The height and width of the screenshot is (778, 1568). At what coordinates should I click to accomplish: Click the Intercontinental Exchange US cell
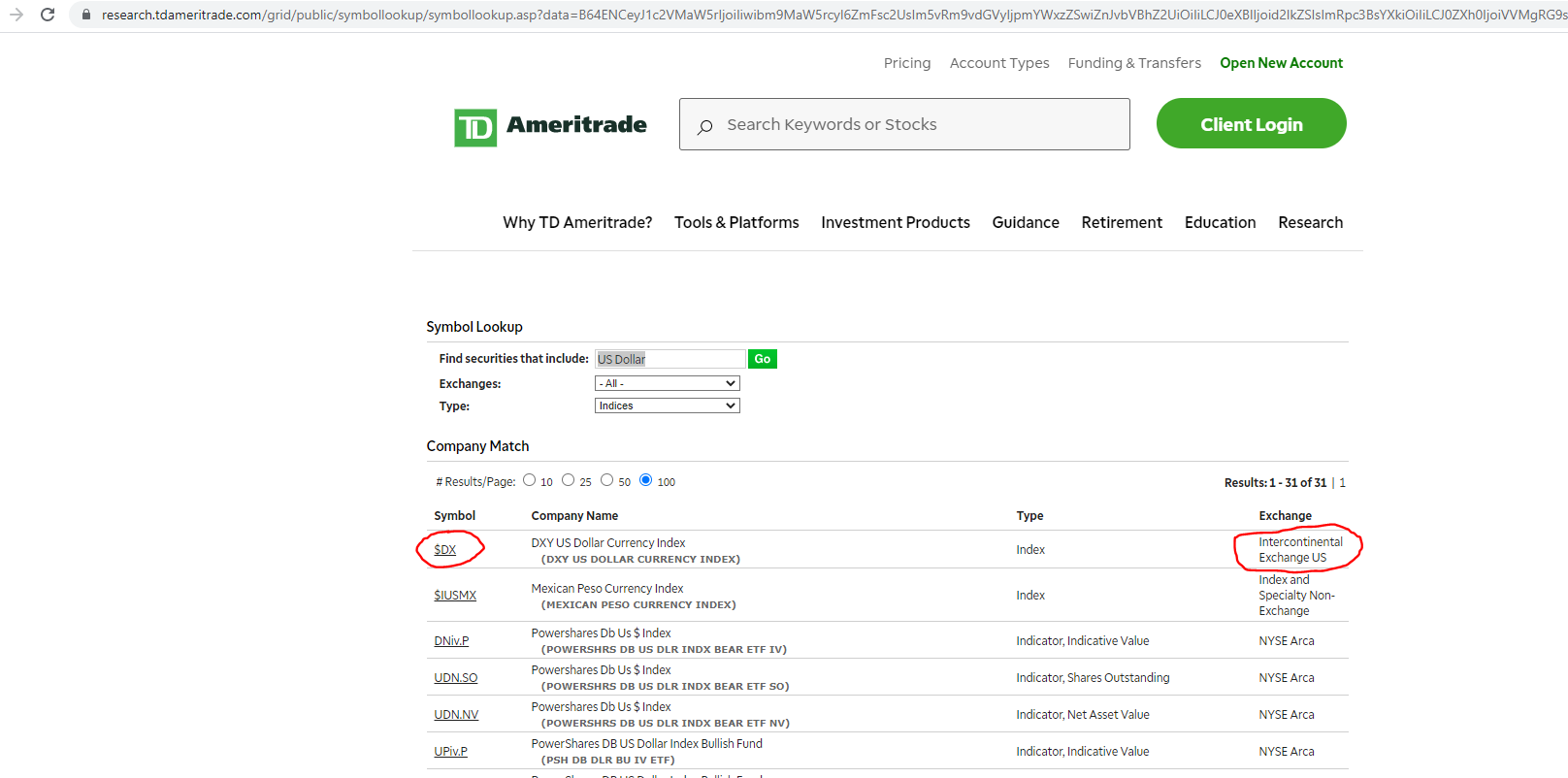(x=1300, y=550)
